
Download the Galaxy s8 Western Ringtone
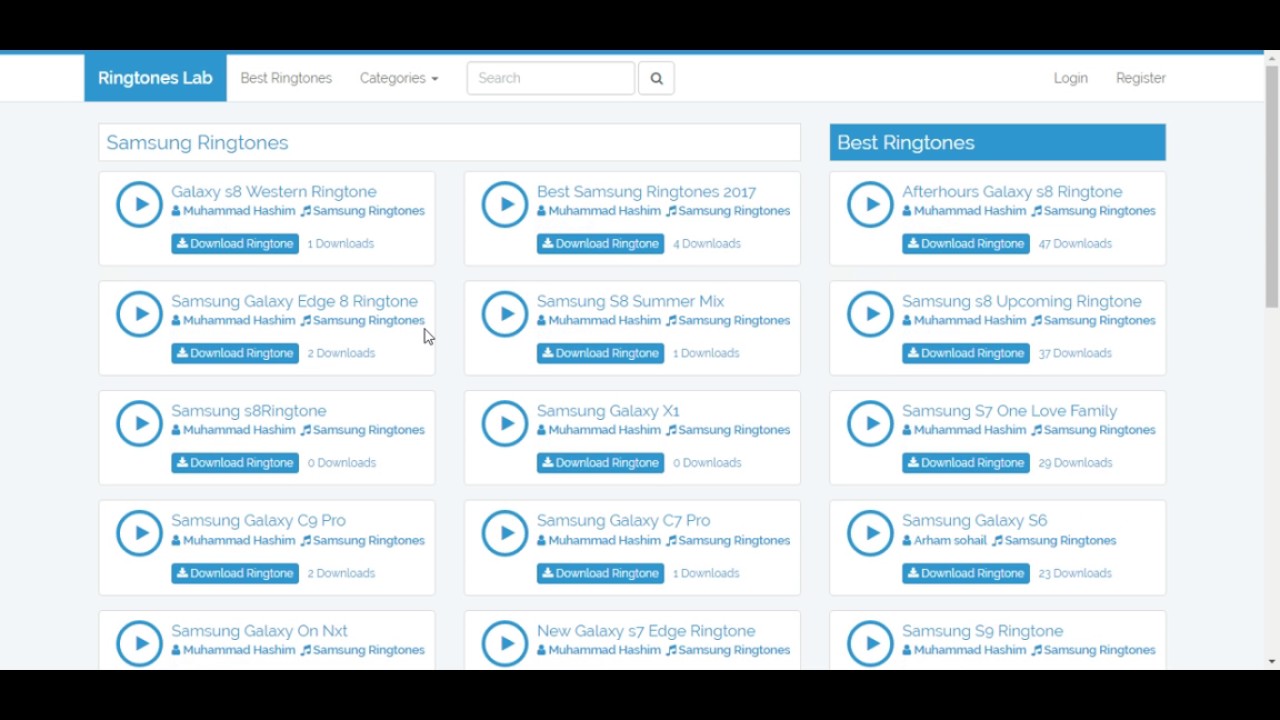pyautogui.click(x=235, y=243)
